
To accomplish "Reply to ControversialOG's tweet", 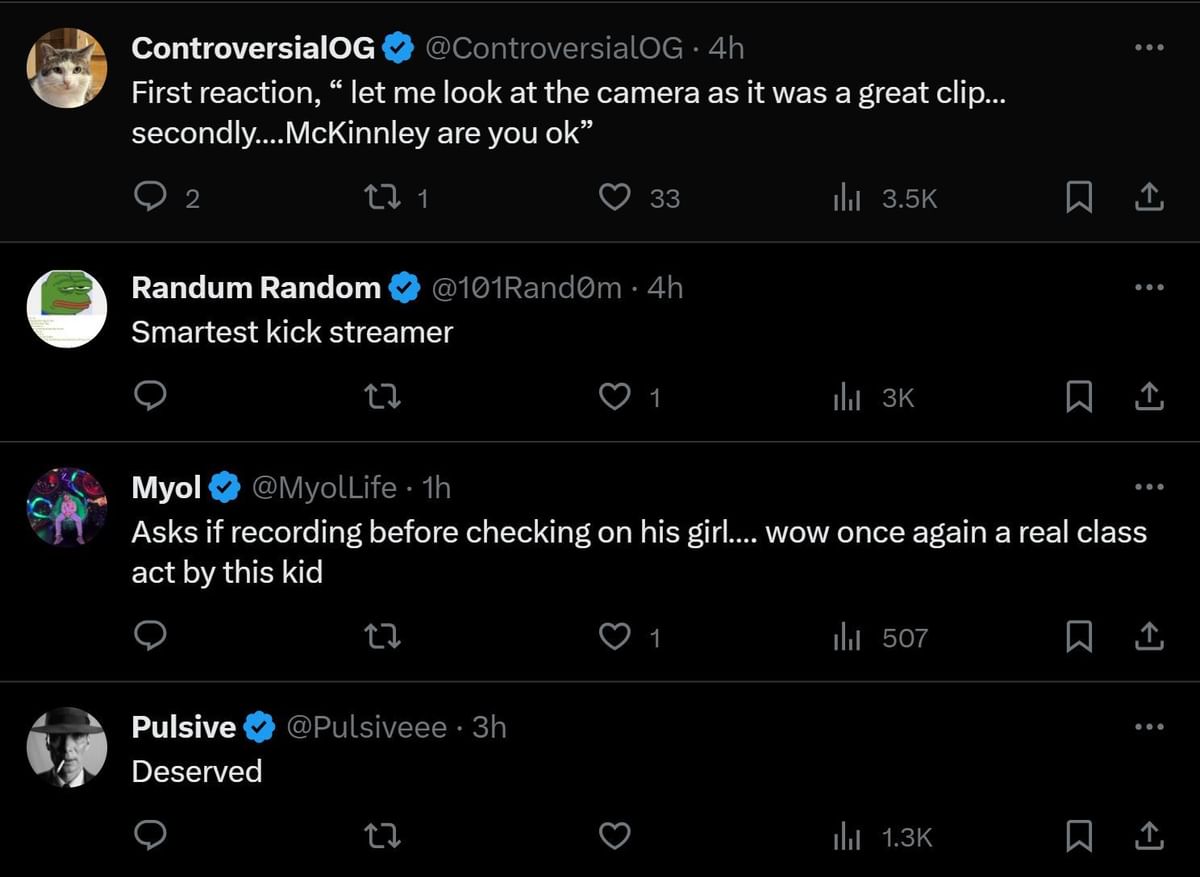I will coord(150,199).
